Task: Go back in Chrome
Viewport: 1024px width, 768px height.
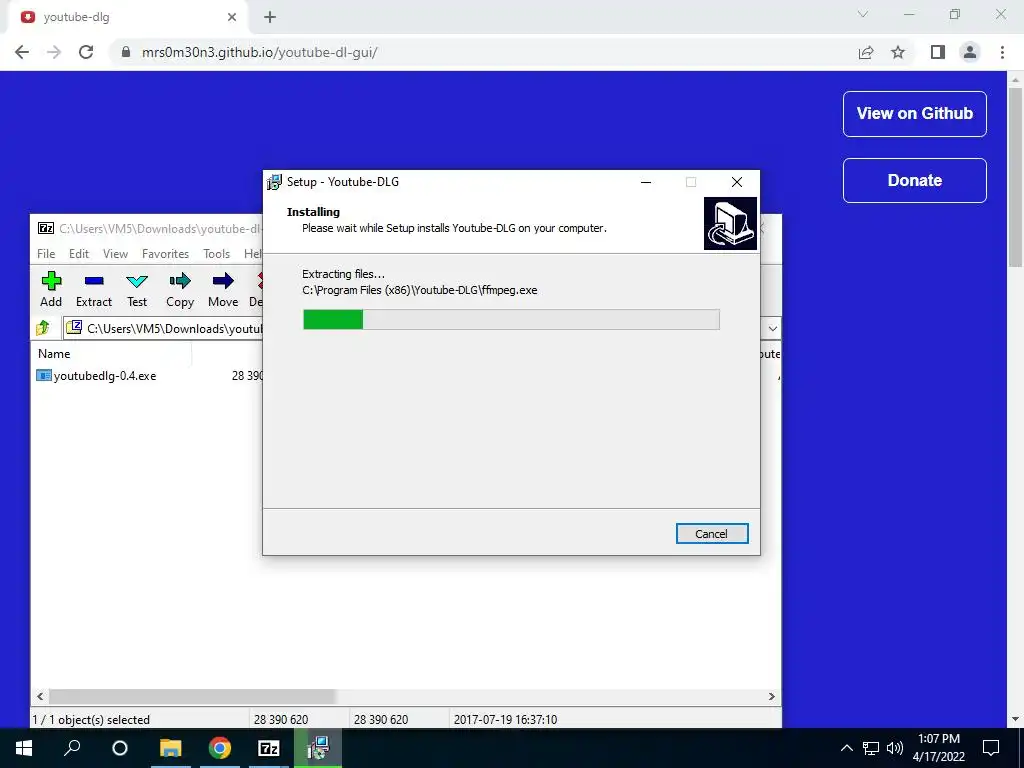Action: 22,52
